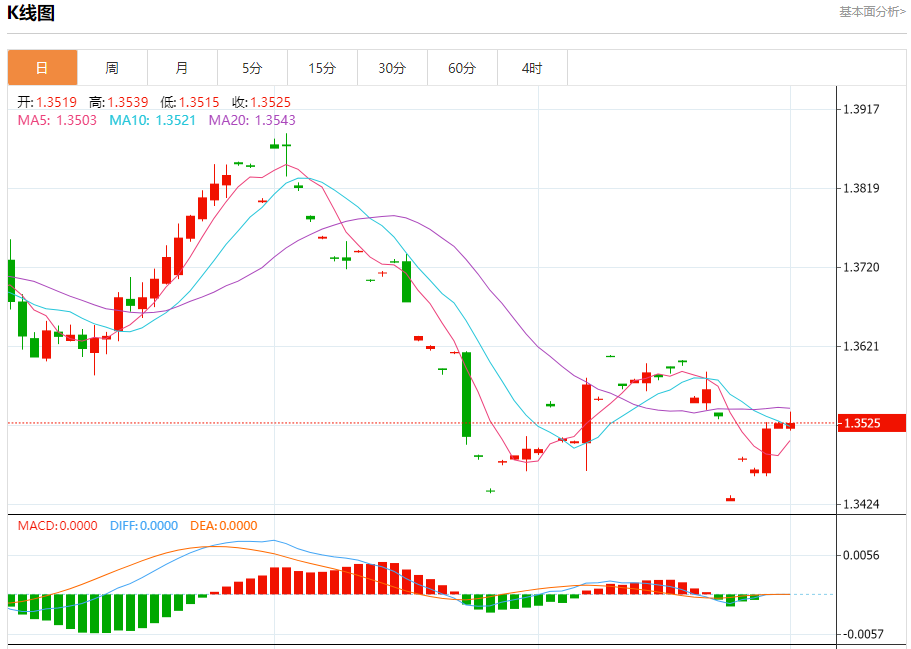Open the 60分 interval tab
Image resolution: width=911 pixels, height=649 pixels.
[x=462, y=68]
